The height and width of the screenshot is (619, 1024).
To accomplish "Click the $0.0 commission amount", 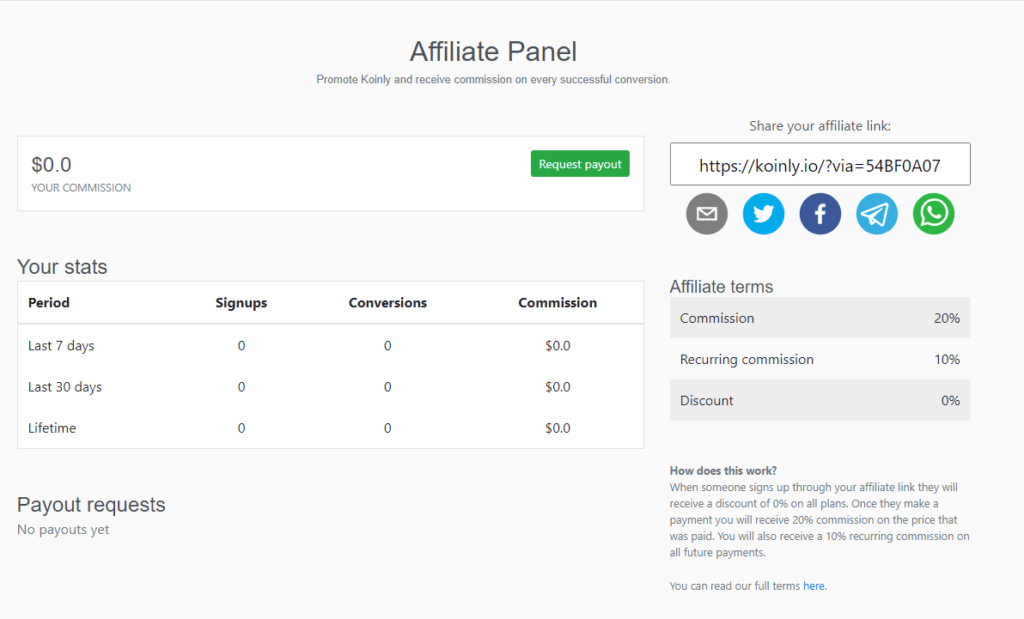I will coord(52,165).
